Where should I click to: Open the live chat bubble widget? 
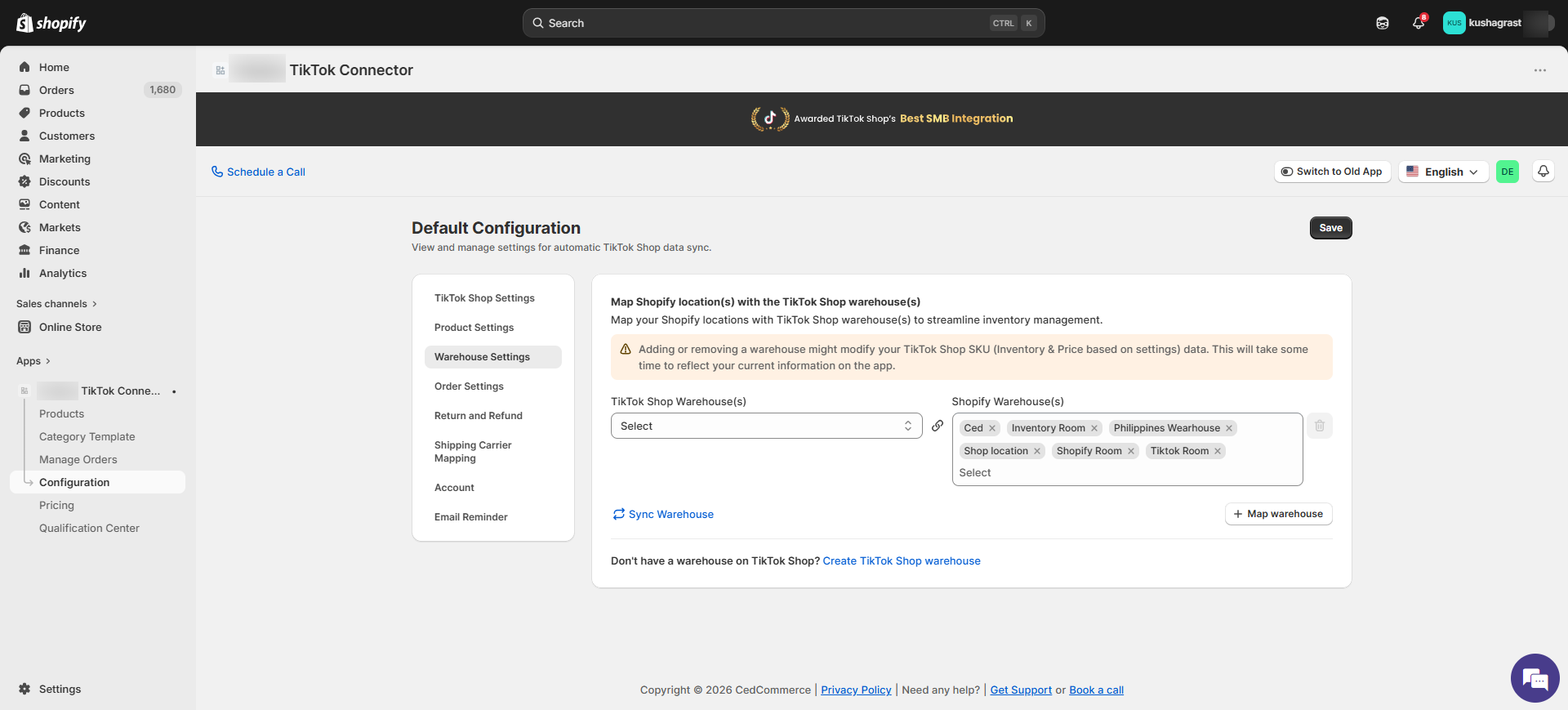pos(1535,678)
